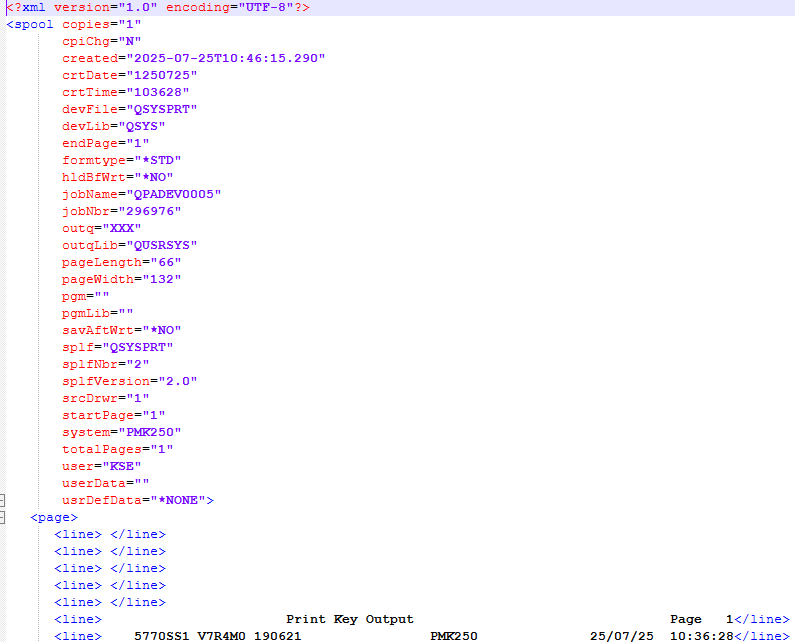Click the srcDrwr="1" attribute
Image resolution: width=795 pixels, height=642 pixels.
click(105, 398)
